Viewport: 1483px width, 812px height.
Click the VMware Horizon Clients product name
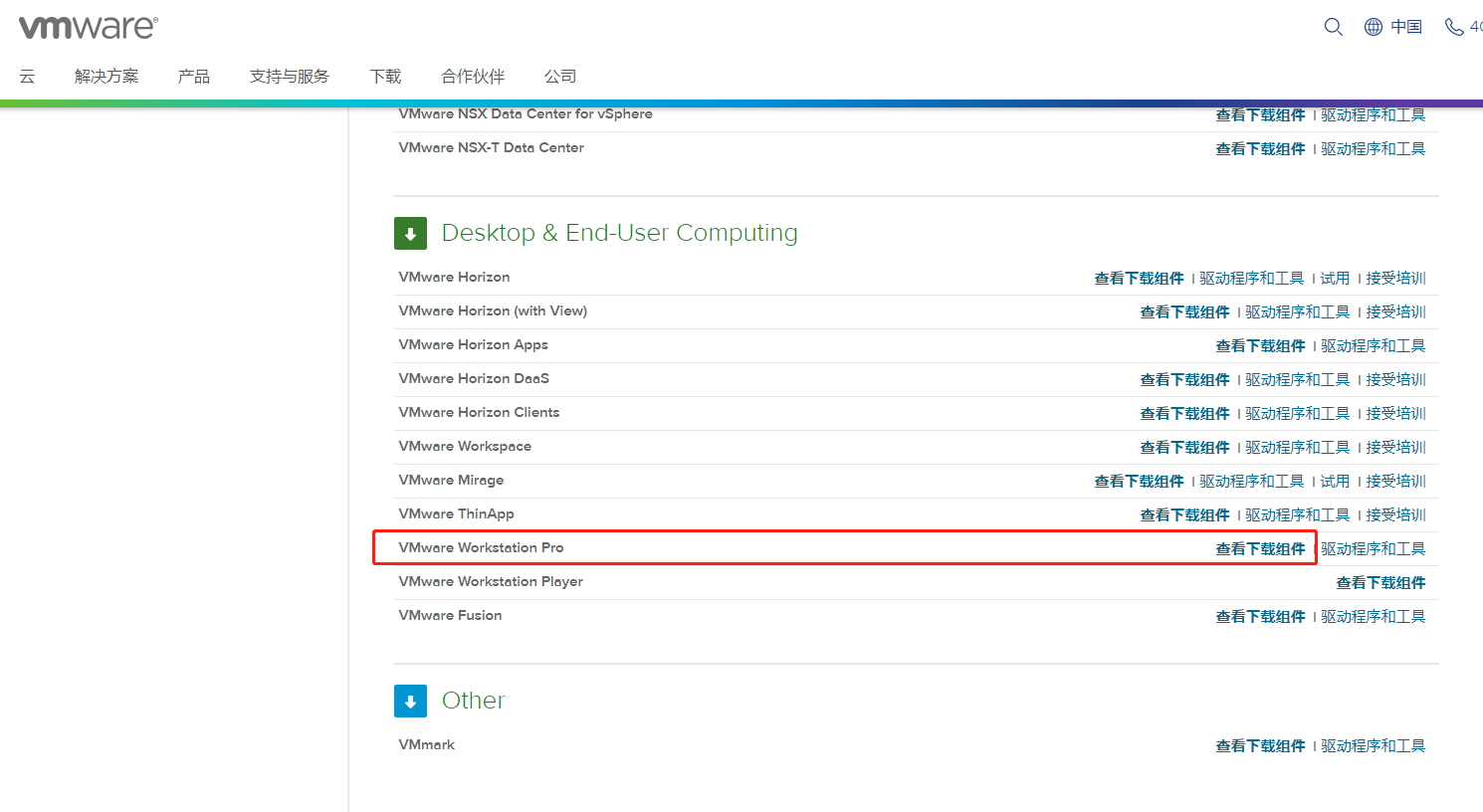coord(479,412)
